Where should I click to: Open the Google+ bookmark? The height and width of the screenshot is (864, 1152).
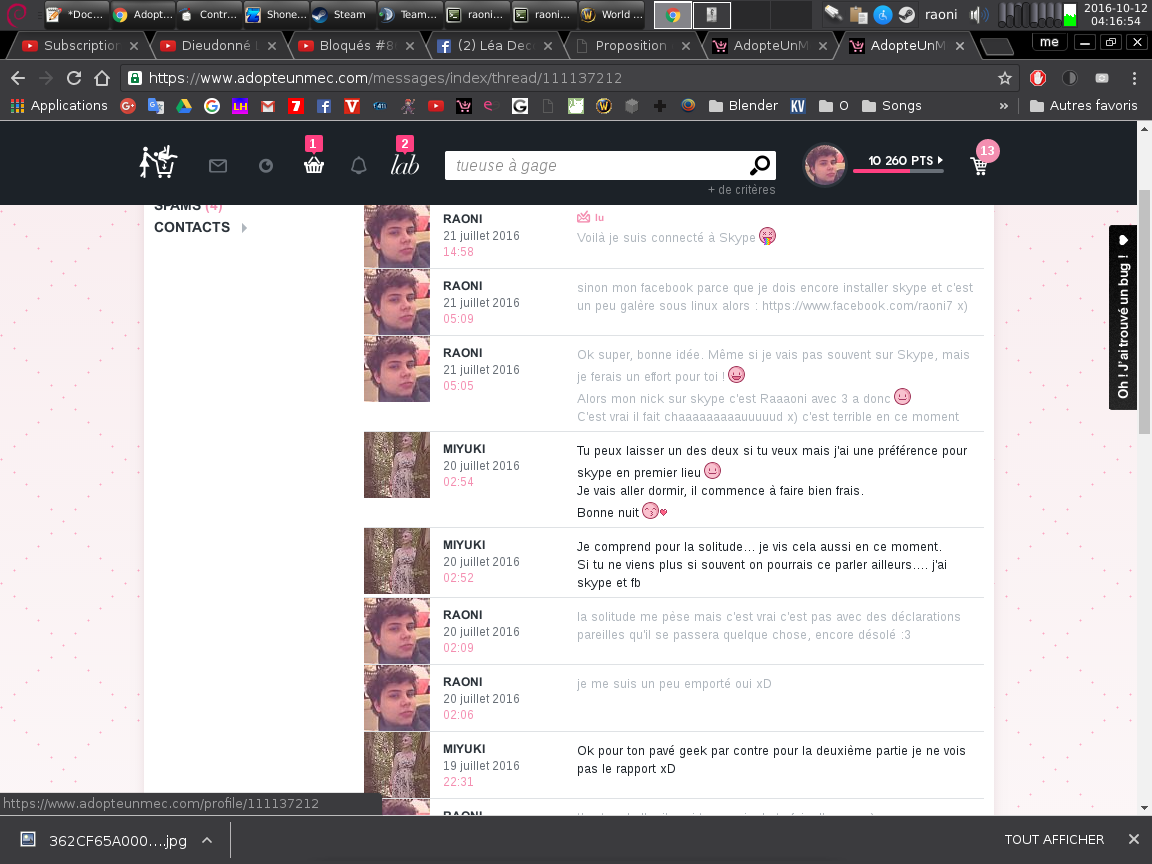click(128, 106)
